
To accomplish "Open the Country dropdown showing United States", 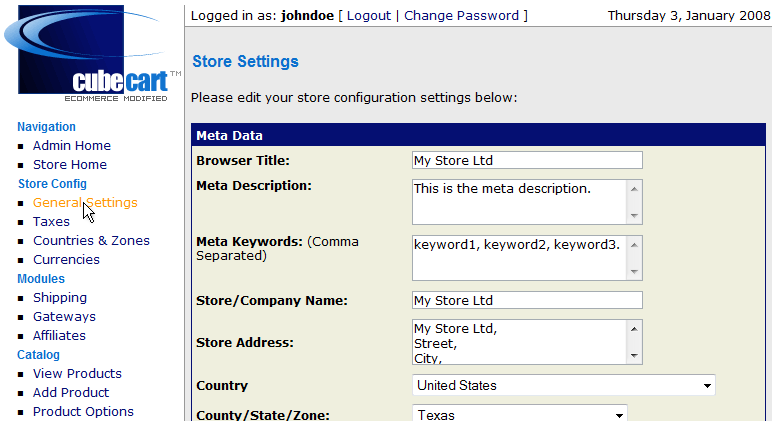I will coord(564,385).
